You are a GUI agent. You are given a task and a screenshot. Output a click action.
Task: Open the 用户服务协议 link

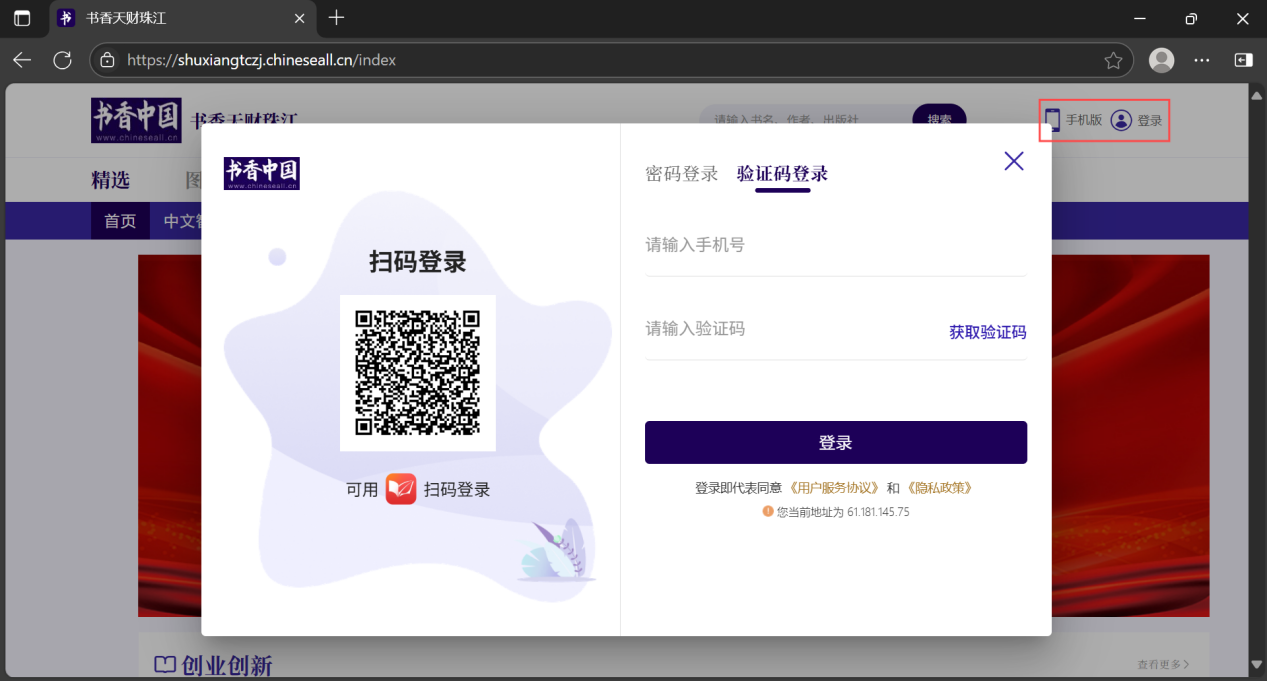coord(834,488)
